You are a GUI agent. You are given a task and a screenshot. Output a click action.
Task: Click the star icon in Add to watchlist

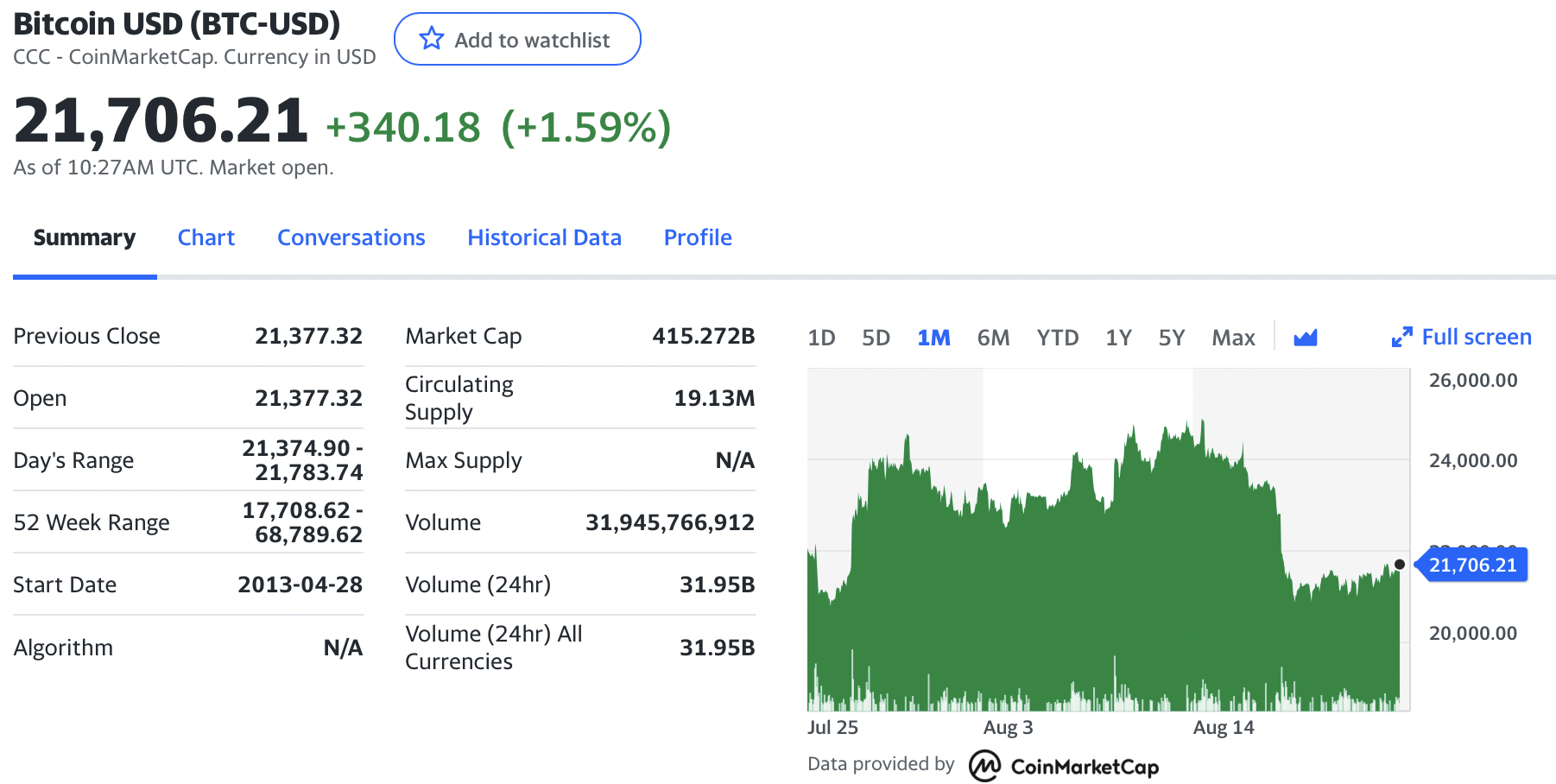click(431, 39)
